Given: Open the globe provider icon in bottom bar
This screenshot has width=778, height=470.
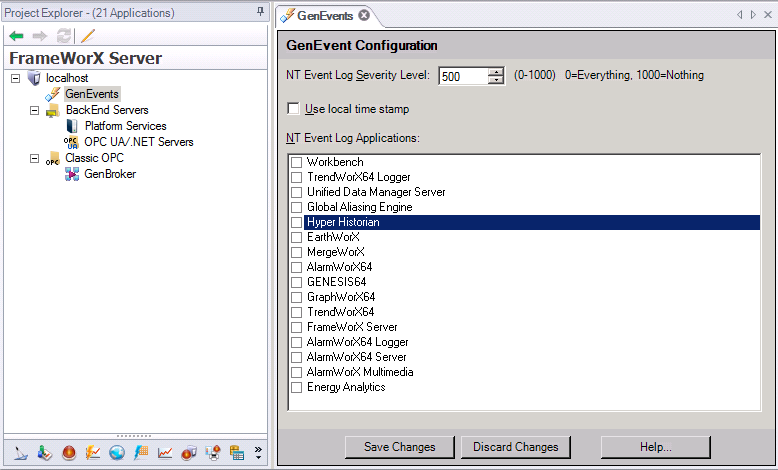Looking at the screenshot, I should tap(117, 453).
